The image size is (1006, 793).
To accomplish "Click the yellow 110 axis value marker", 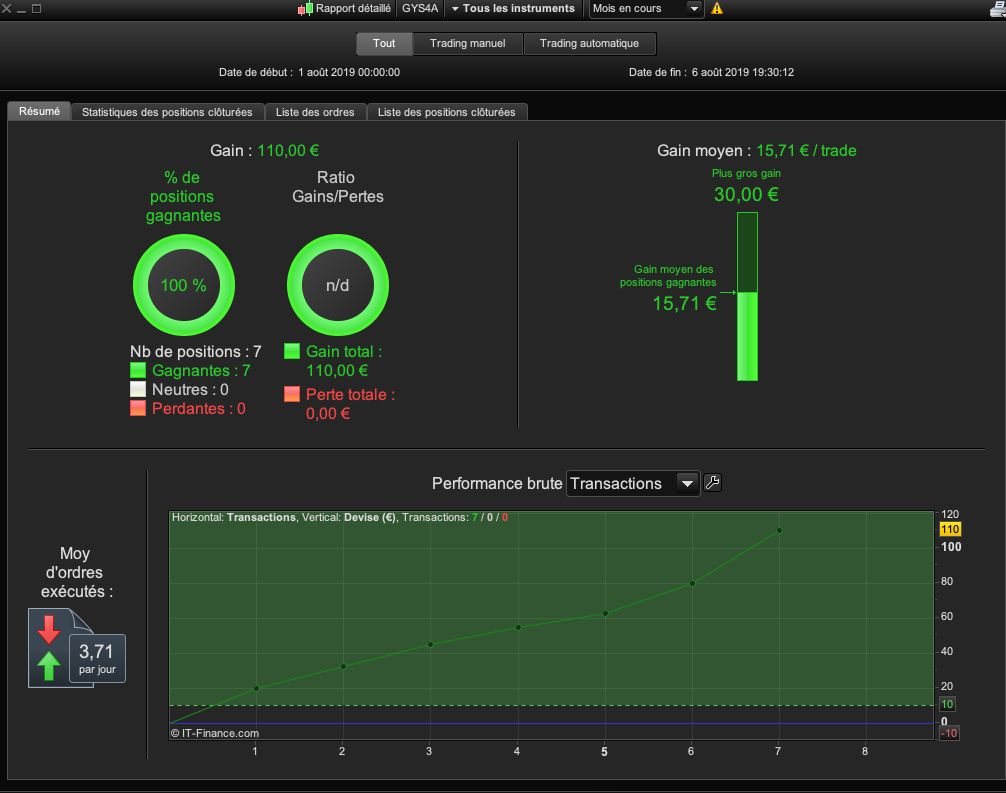I will tap(950, 529).
